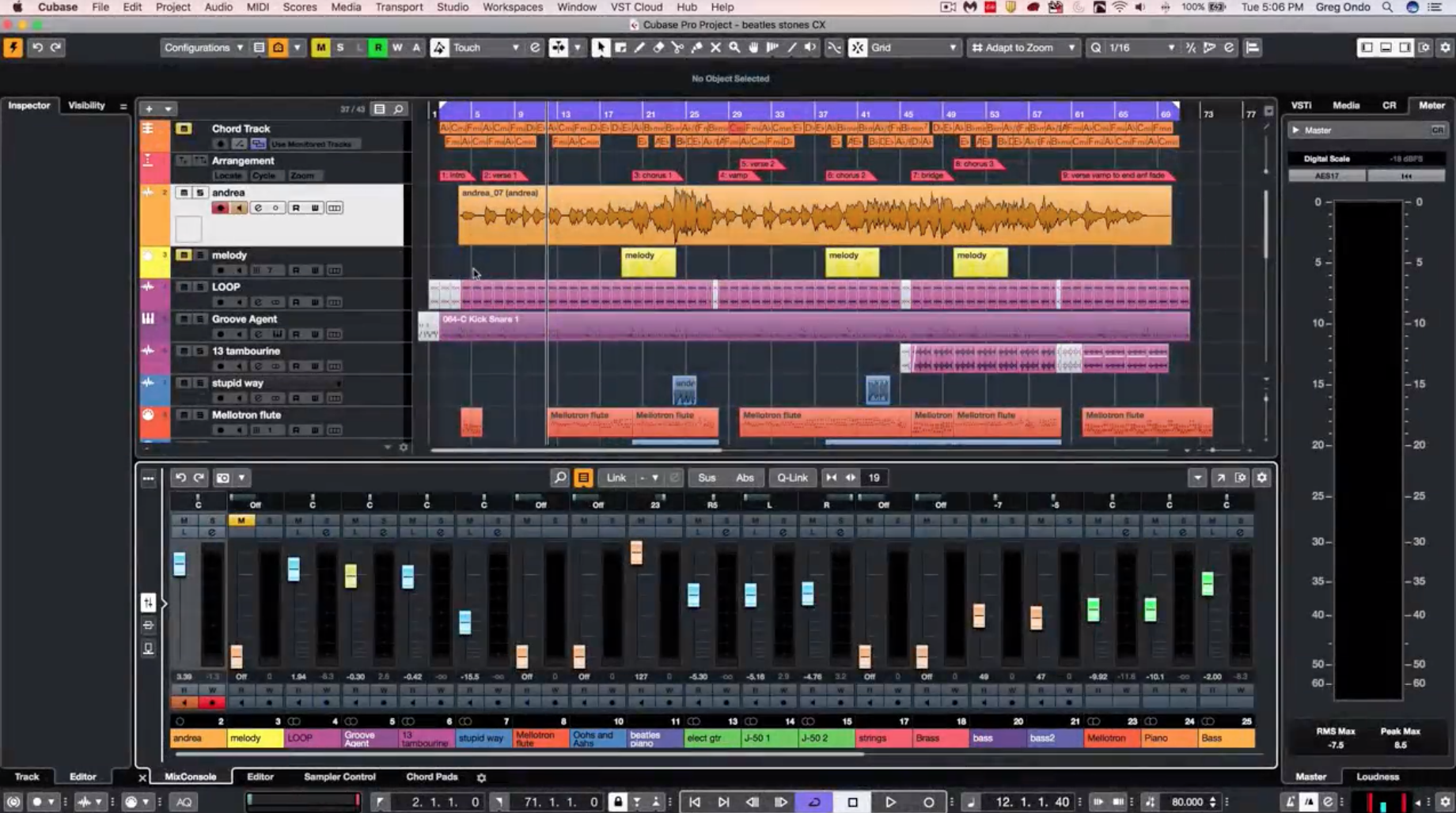Click the Redo arrow in main toolbar
Screen dimensions: 1456x813
[56, 47]
